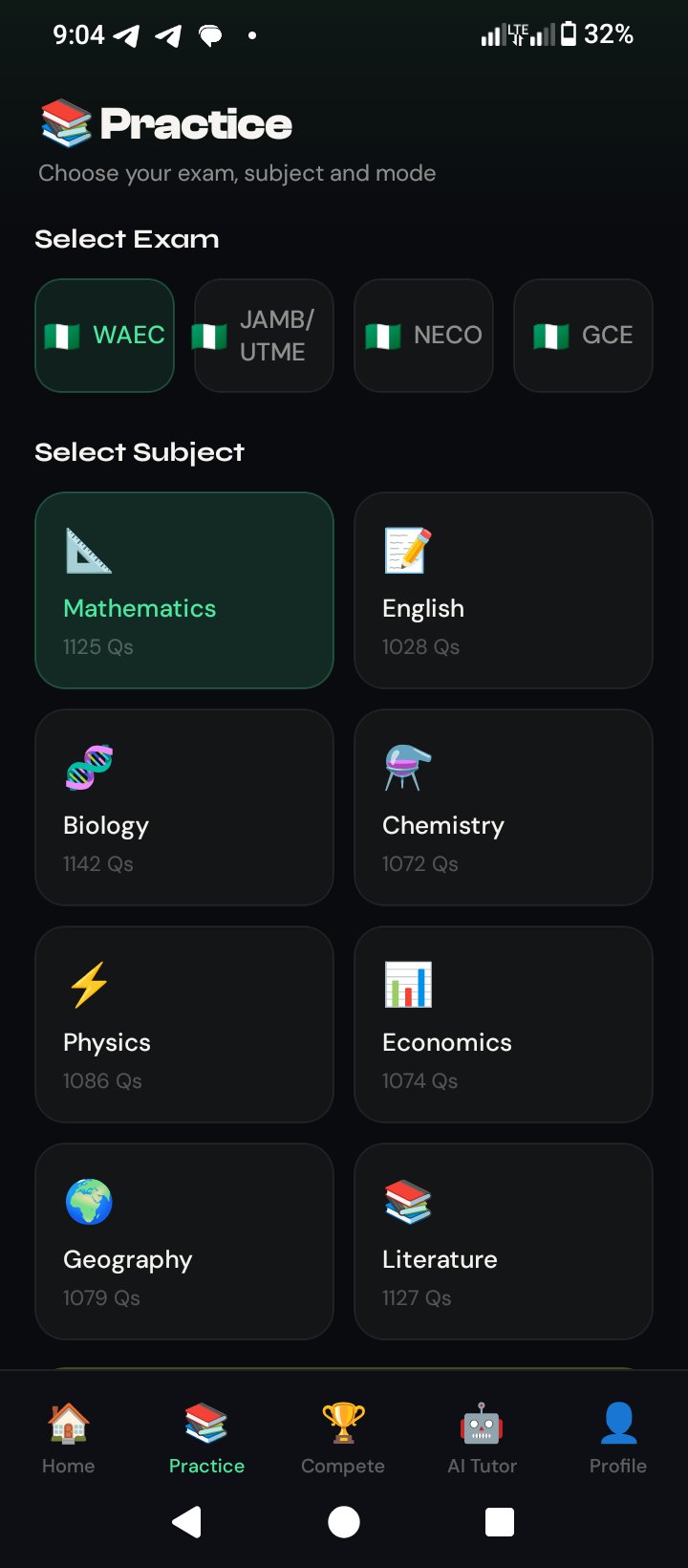Tap the Geography globe icon

coord(89,1202)
